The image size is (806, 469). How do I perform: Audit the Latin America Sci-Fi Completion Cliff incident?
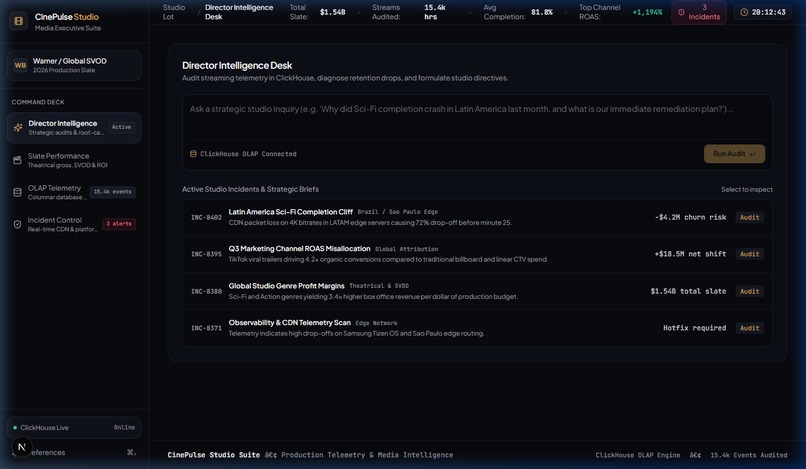pos(749,217)
